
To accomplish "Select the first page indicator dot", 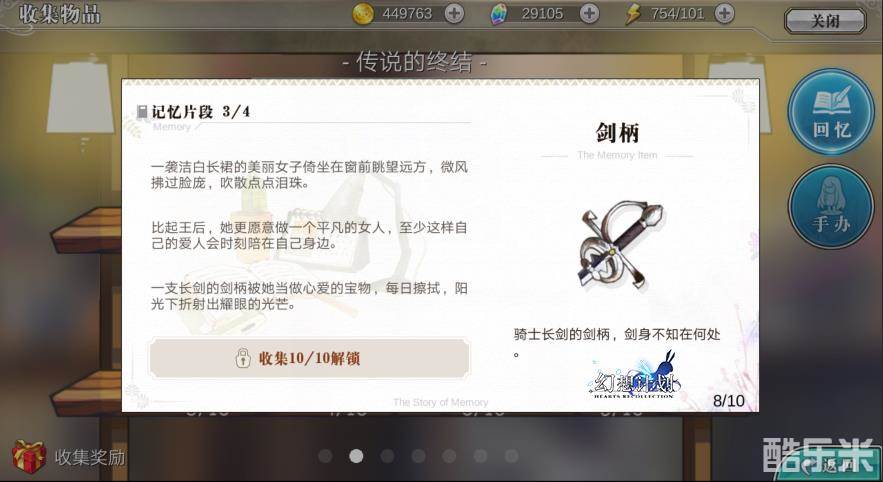I will pos(325,456).
